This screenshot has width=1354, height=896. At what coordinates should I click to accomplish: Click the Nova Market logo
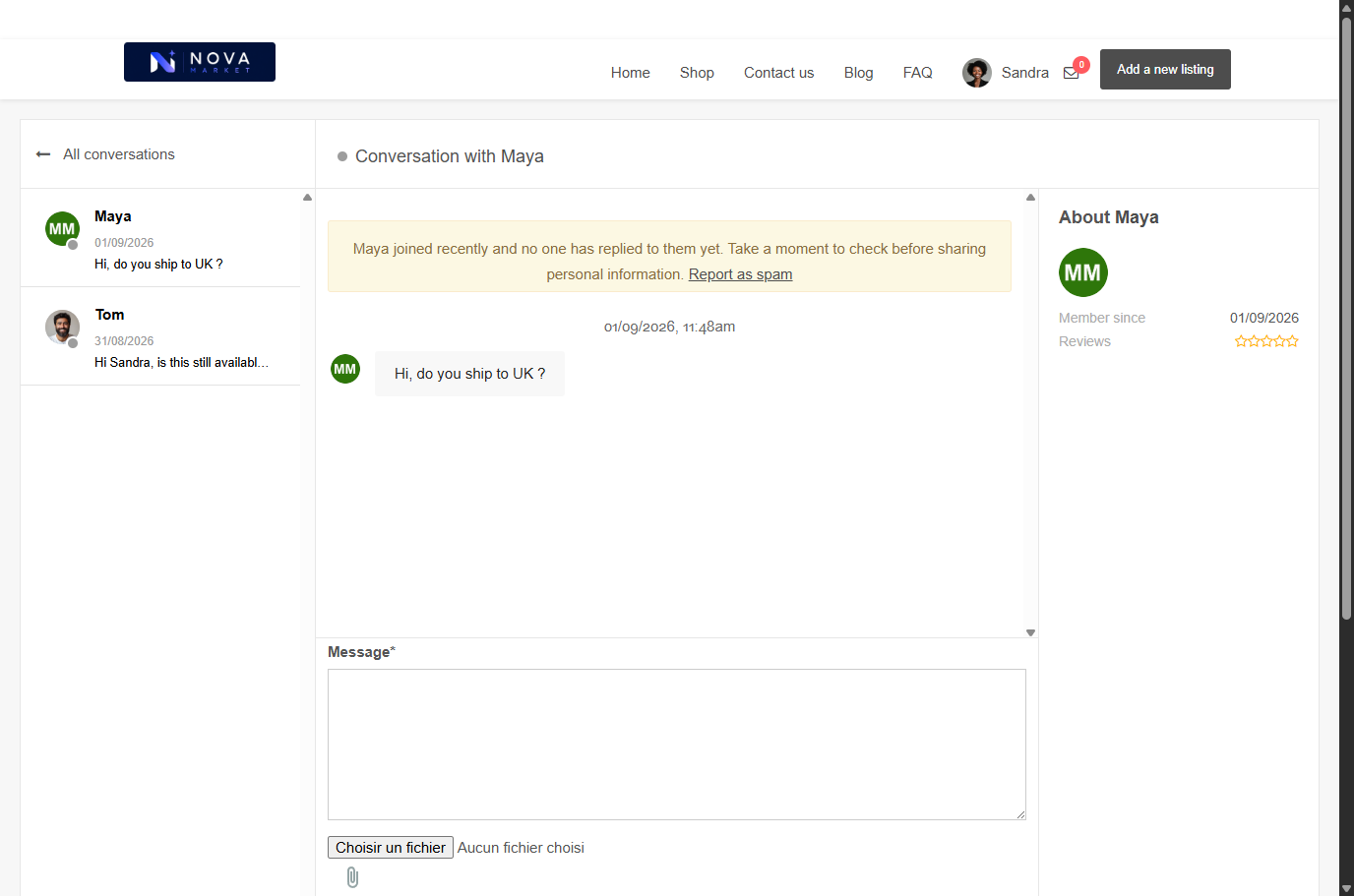tap(200, 62)
